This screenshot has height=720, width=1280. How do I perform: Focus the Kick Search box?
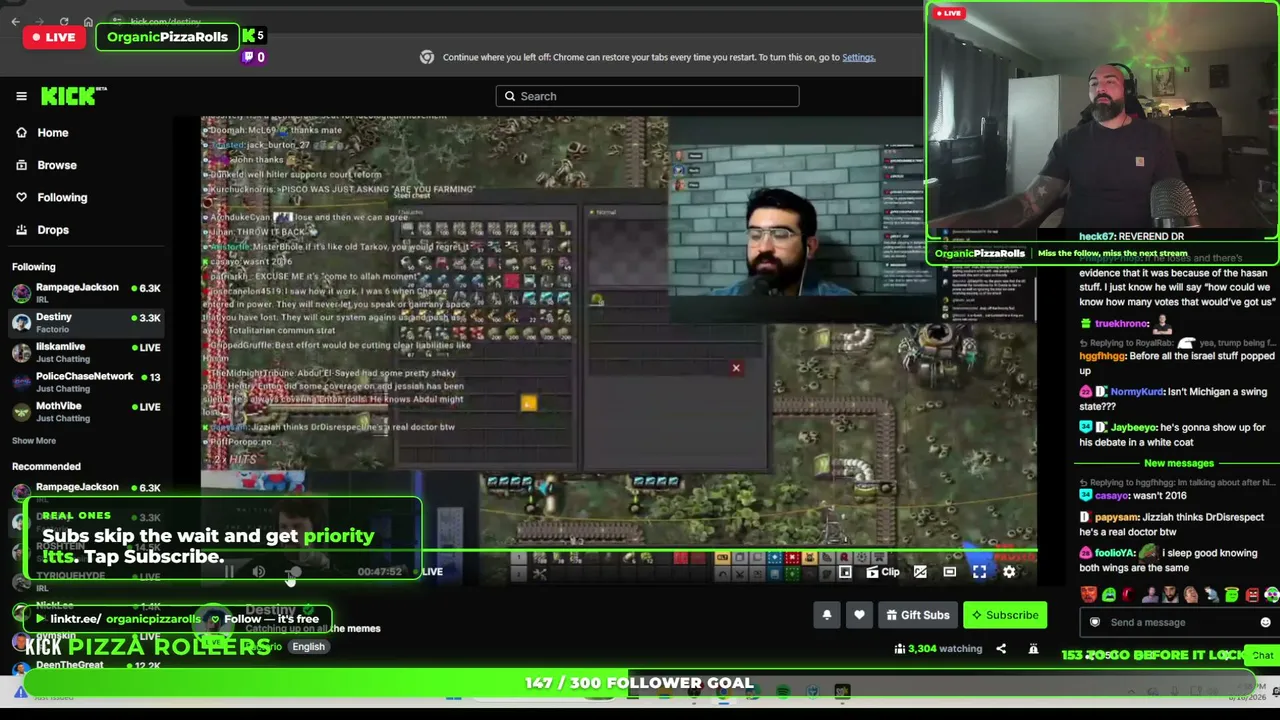coord(647,96)
